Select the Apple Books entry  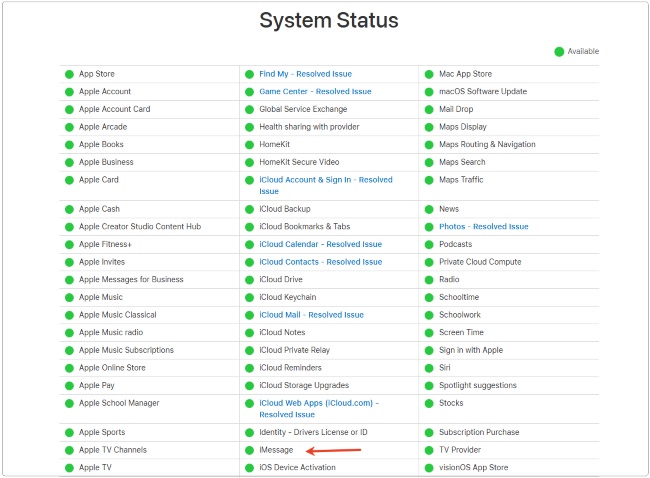(102, 144)
